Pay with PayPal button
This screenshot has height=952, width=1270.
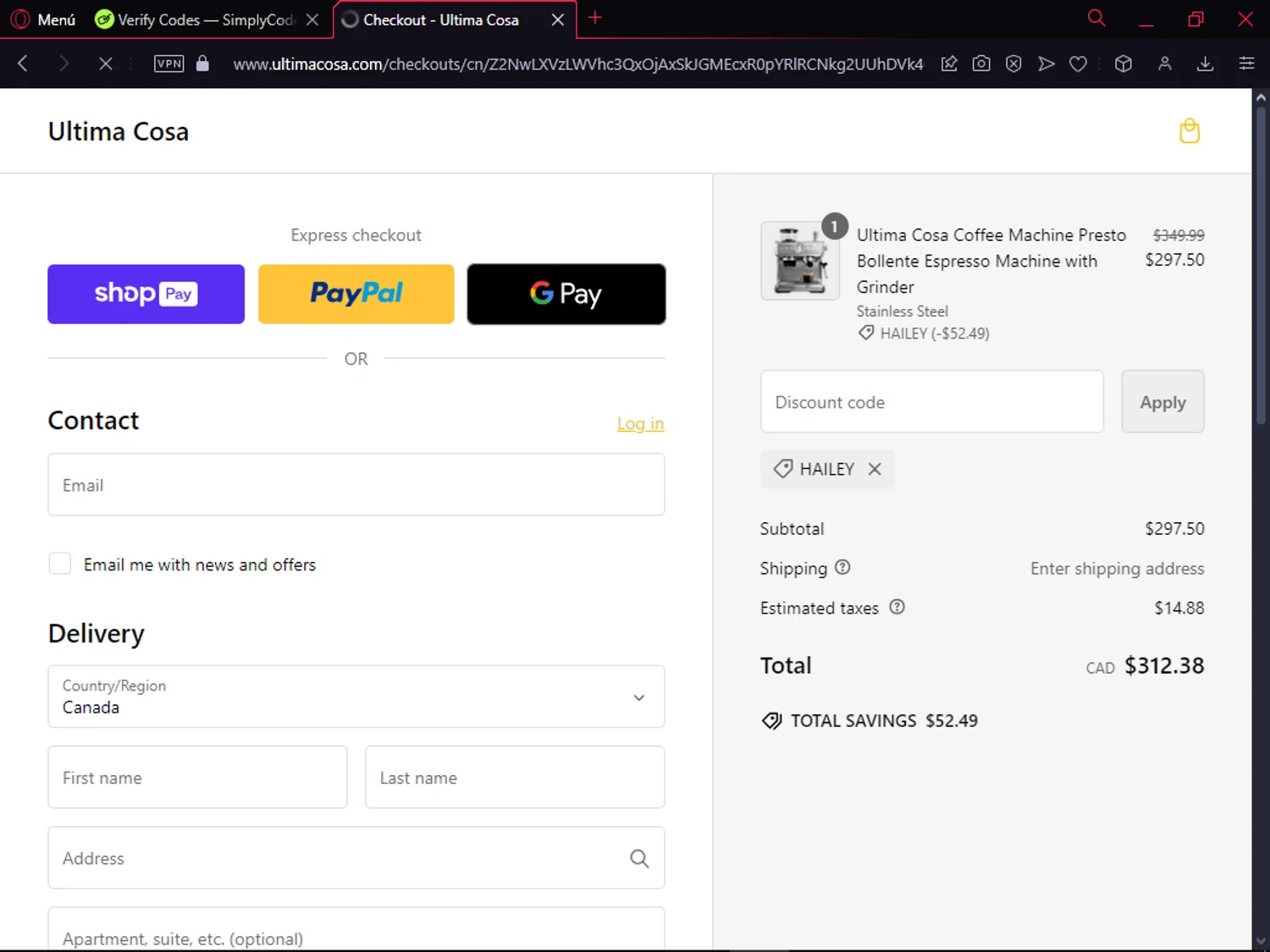coord(356,294)
